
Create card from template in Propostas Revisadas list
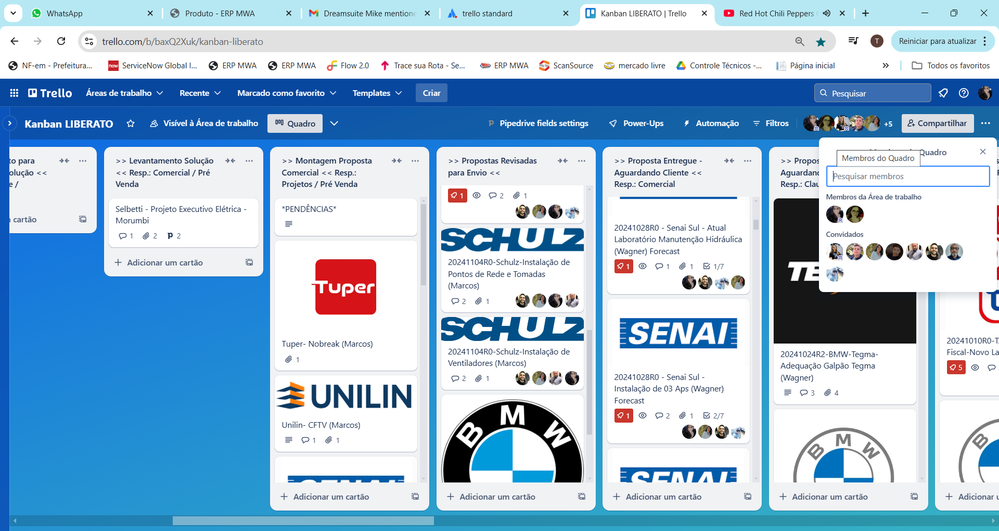582,497
